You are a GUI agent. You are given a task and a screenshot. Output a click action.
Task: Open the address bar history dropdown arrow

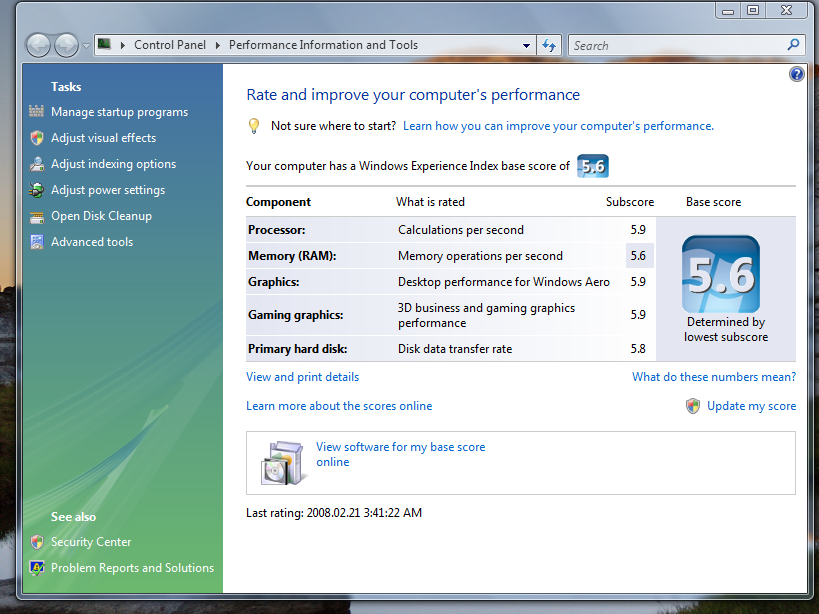(x=527, y=45)
